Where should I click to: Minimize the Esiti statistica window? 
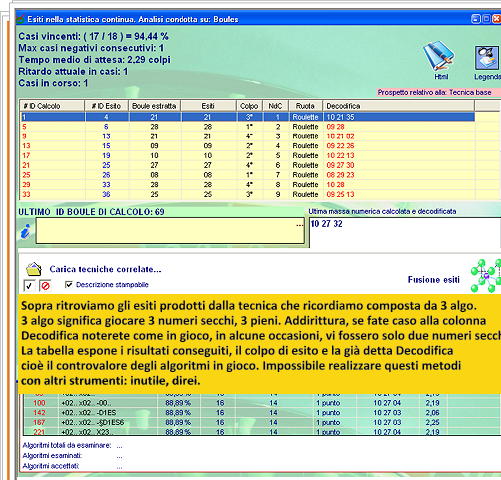coord(476,19)
